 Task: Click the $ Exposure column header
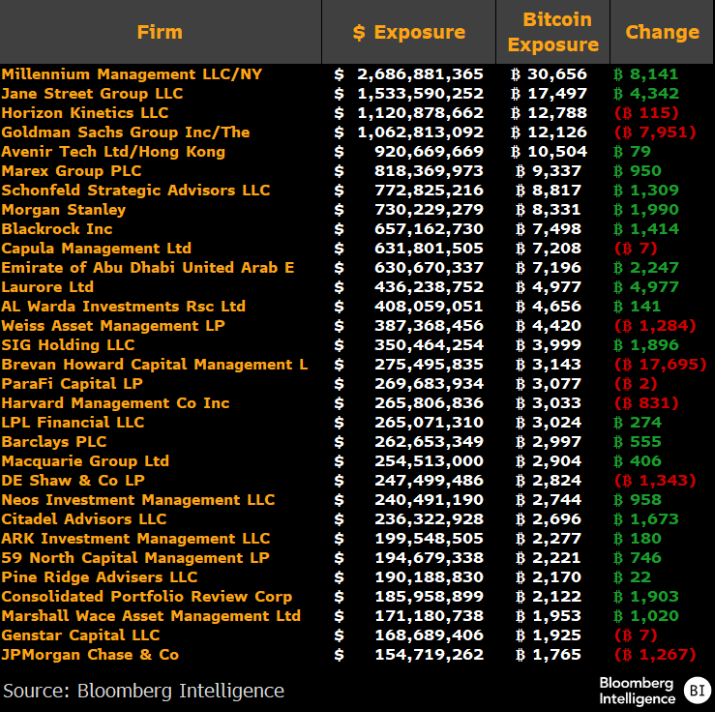point(409,32)
